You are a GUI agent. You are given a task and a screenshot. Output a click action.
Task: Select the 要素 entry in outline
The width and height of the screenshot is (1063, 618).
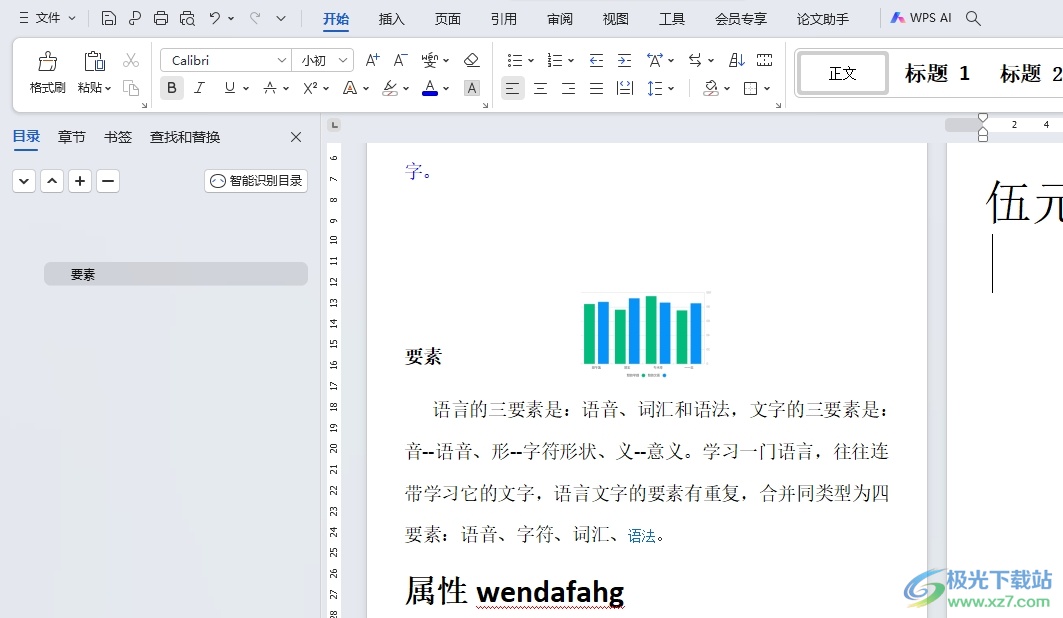(x=176, y=274)
